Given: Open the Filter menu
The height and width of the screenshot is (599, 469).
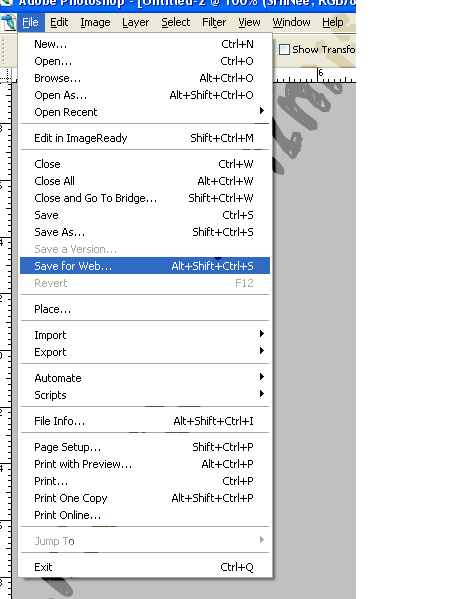Looking at the screenshot, I should [x=214, y=23].
